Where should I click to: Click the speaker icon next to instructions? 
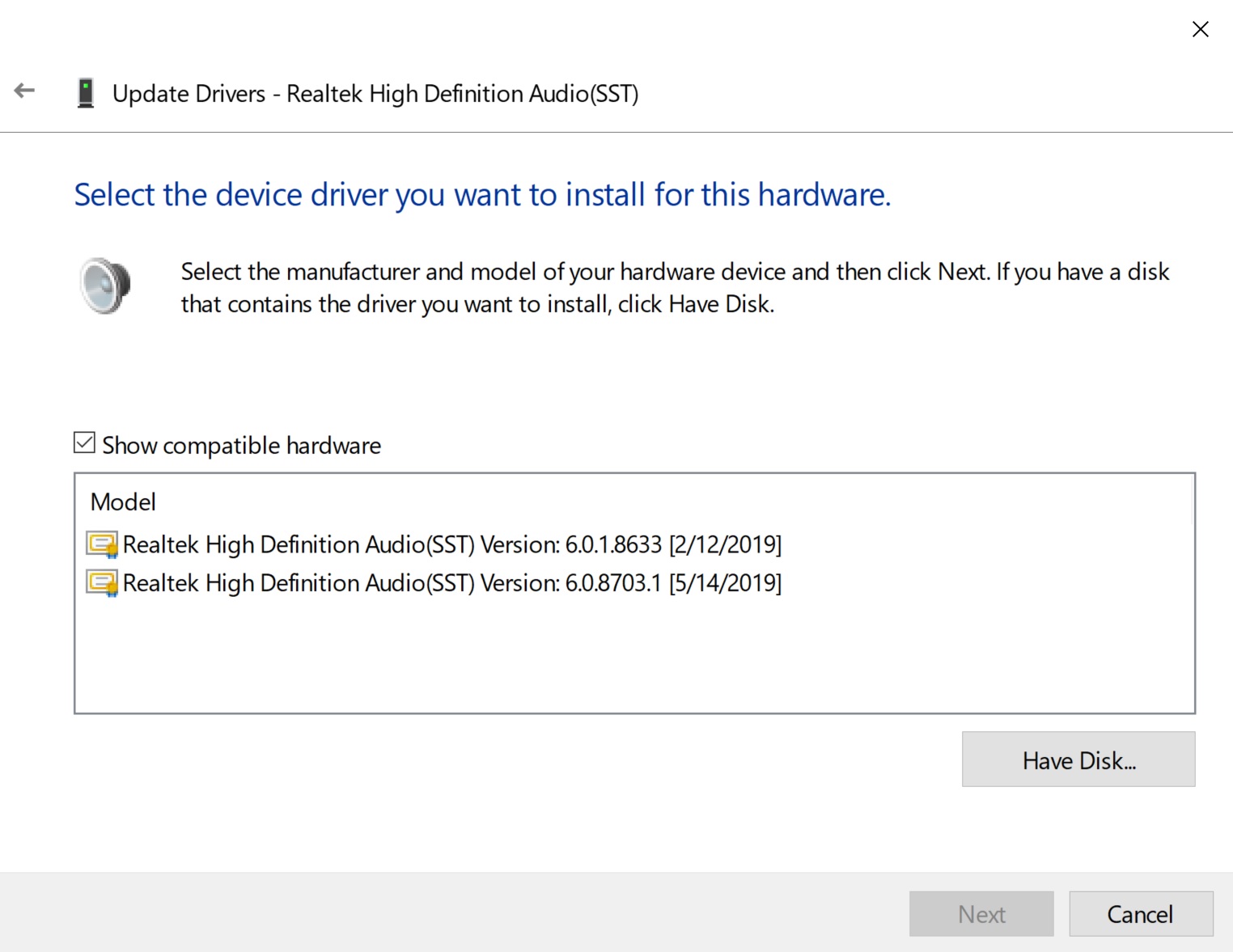click(105, 285)
